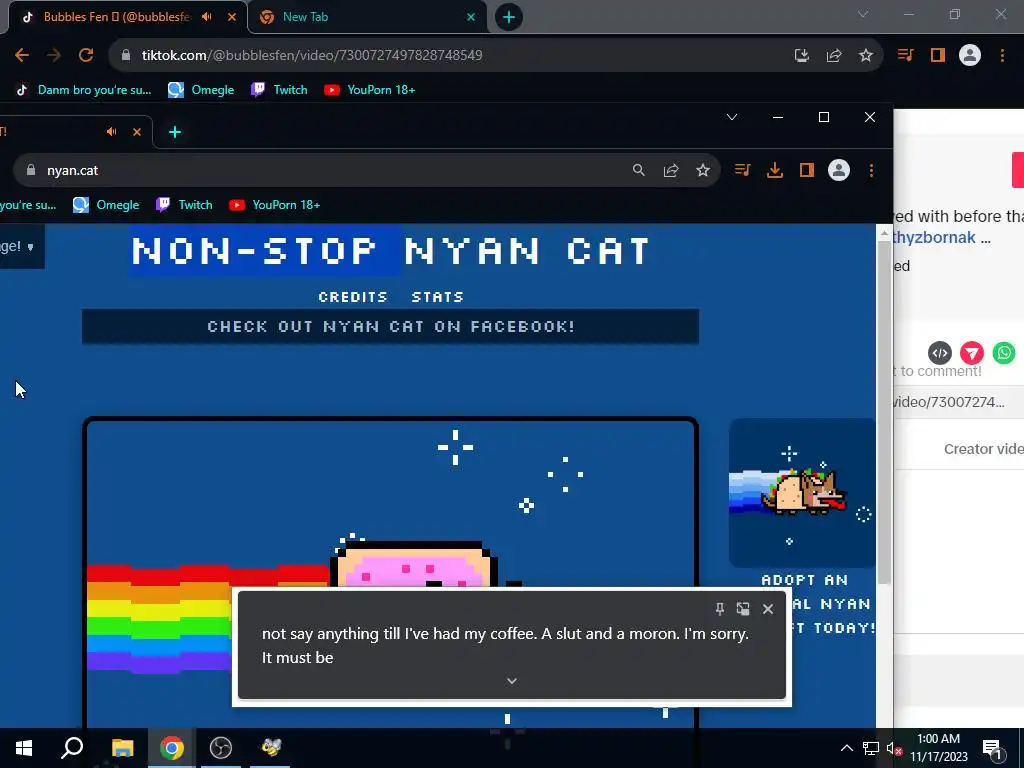This screenshot has height=768, width=1024.
Task: Click Chrome icon on the taskbar
Action: pyautogui.click(x=172, y=748)
